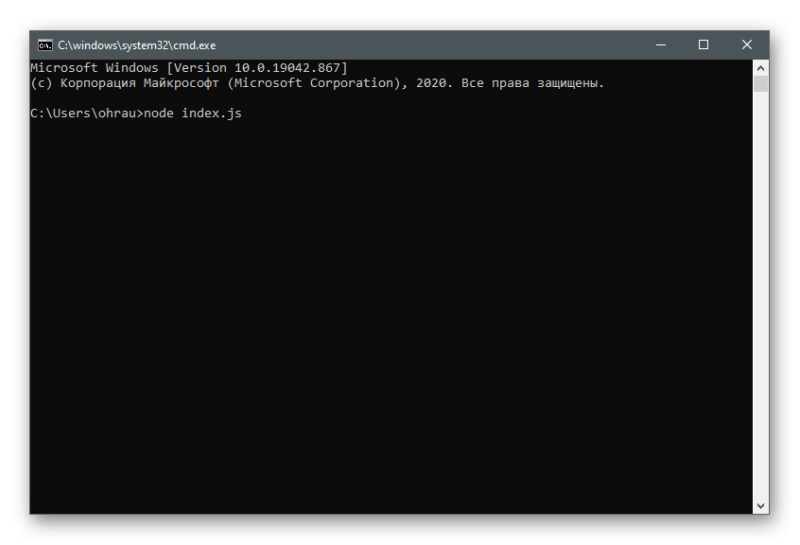Click the Version 10.0.19042.867 text

[x=257, y=68]
